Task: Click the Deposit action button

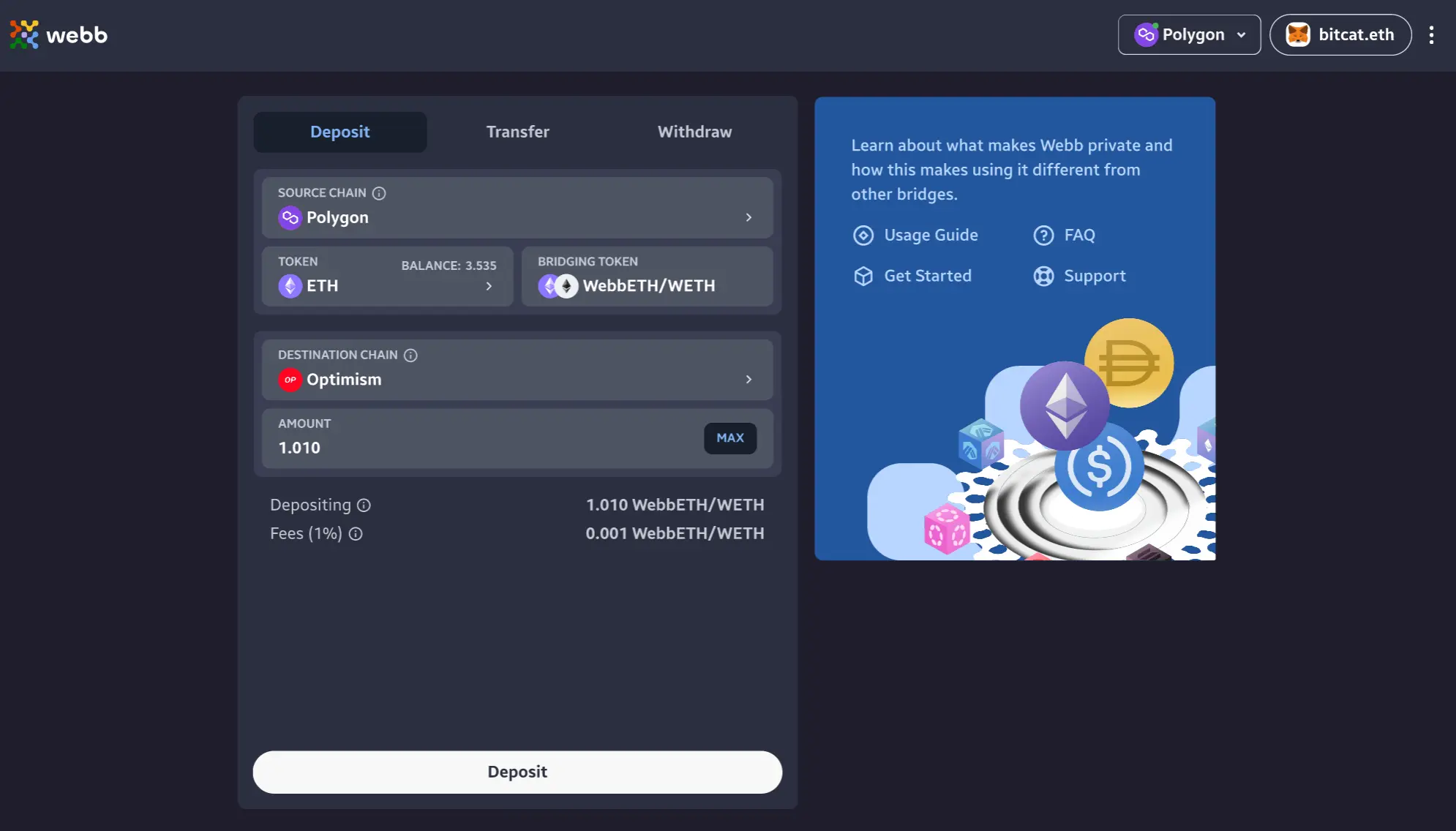Action: tap(517, 772)
